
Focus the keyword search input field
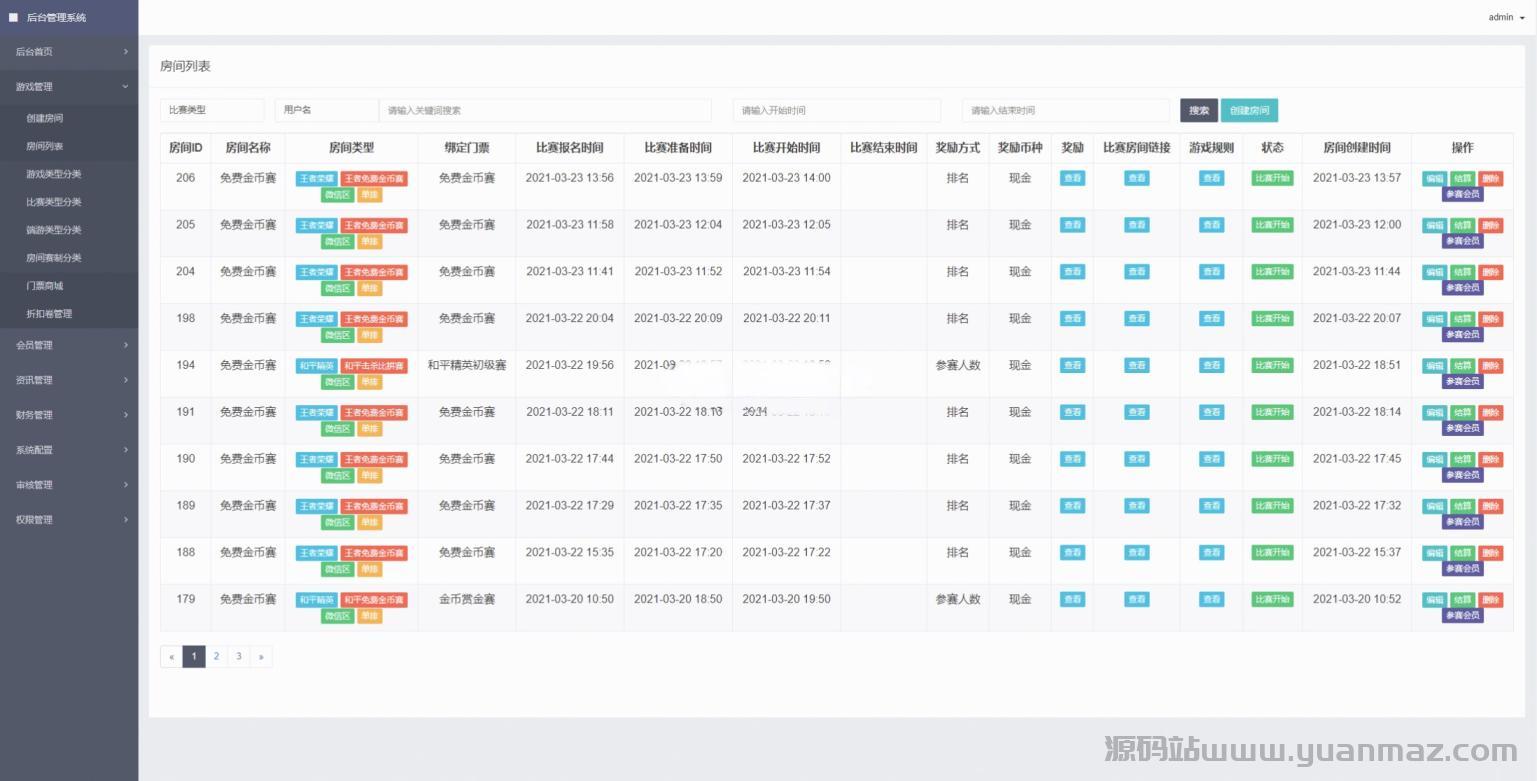(545, 110)
